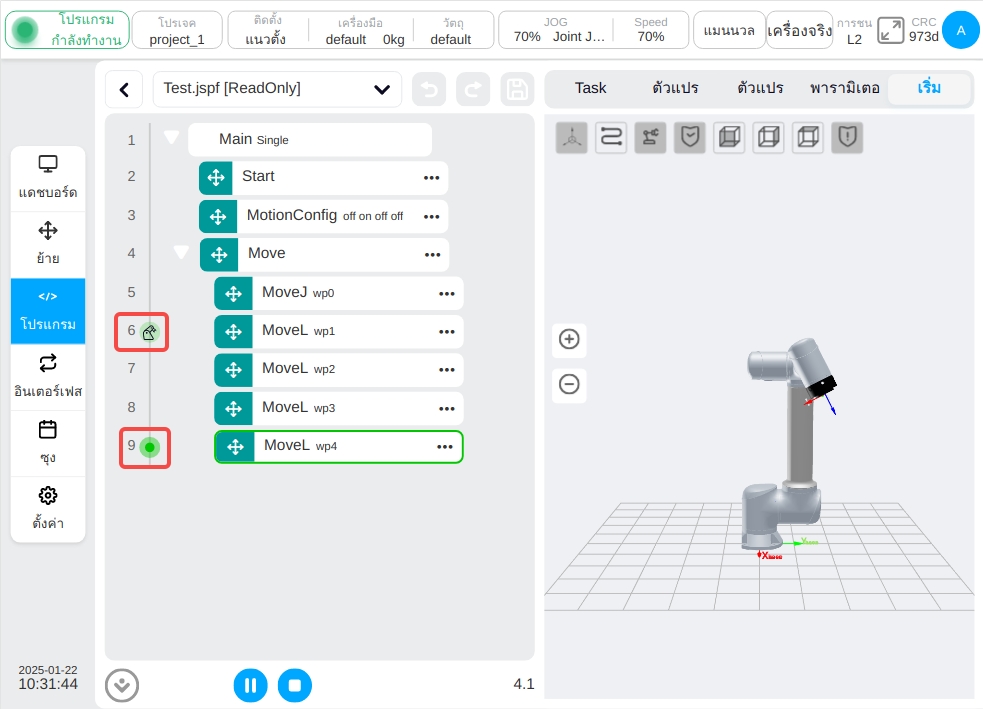The image size is (983, 709).
Task: Open MoveL wp1 more options
Action: [x=447, y=332]
